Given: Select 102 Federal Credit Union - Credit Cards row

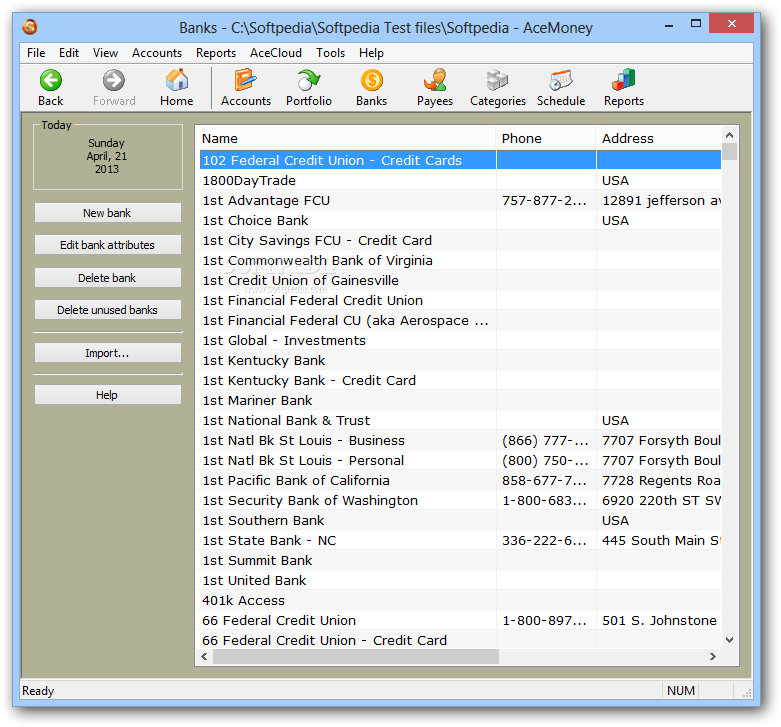Looking at the screenshot, I should pos(459,160).
